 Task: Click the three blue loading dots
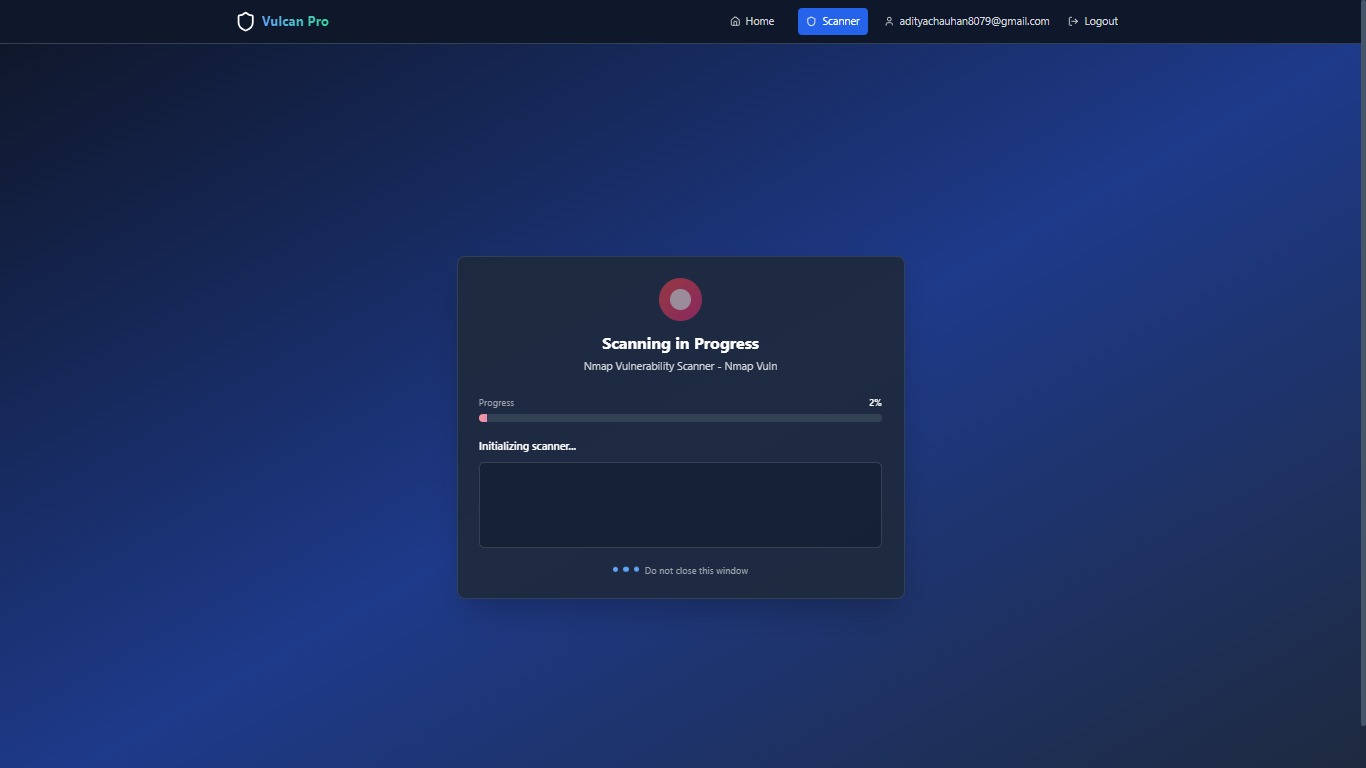[x=626, y=570]
